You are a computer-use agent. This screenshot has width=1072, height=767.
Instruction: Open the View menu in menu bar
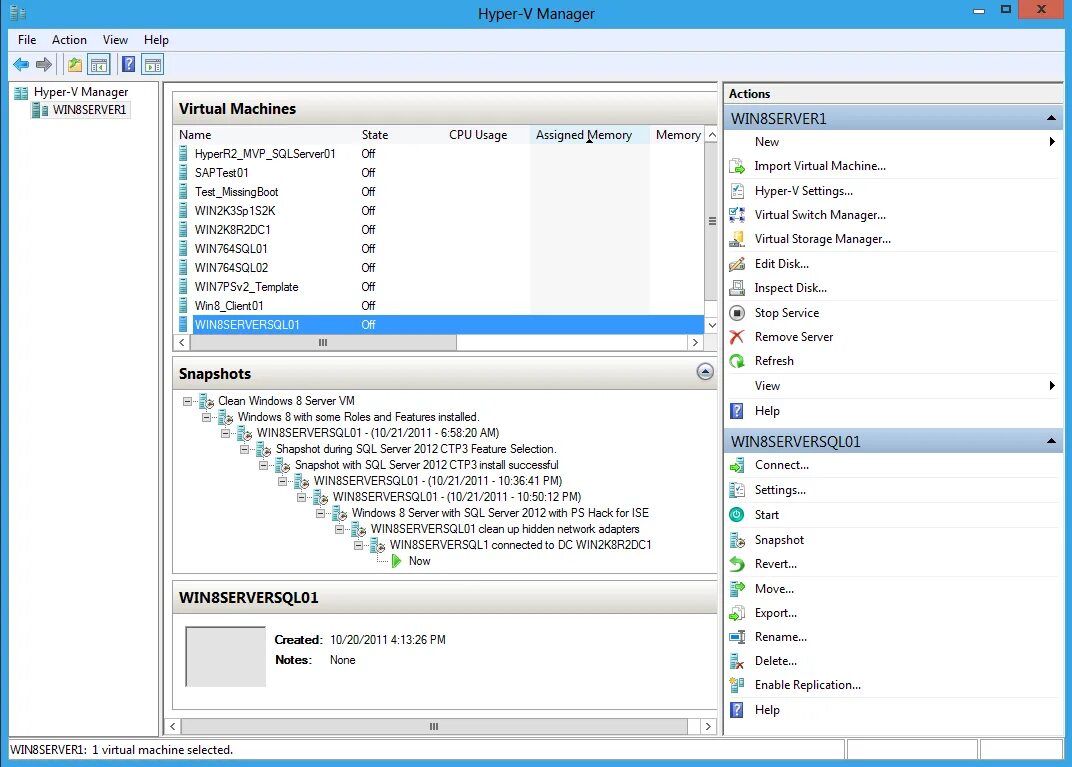pos(115,40)
